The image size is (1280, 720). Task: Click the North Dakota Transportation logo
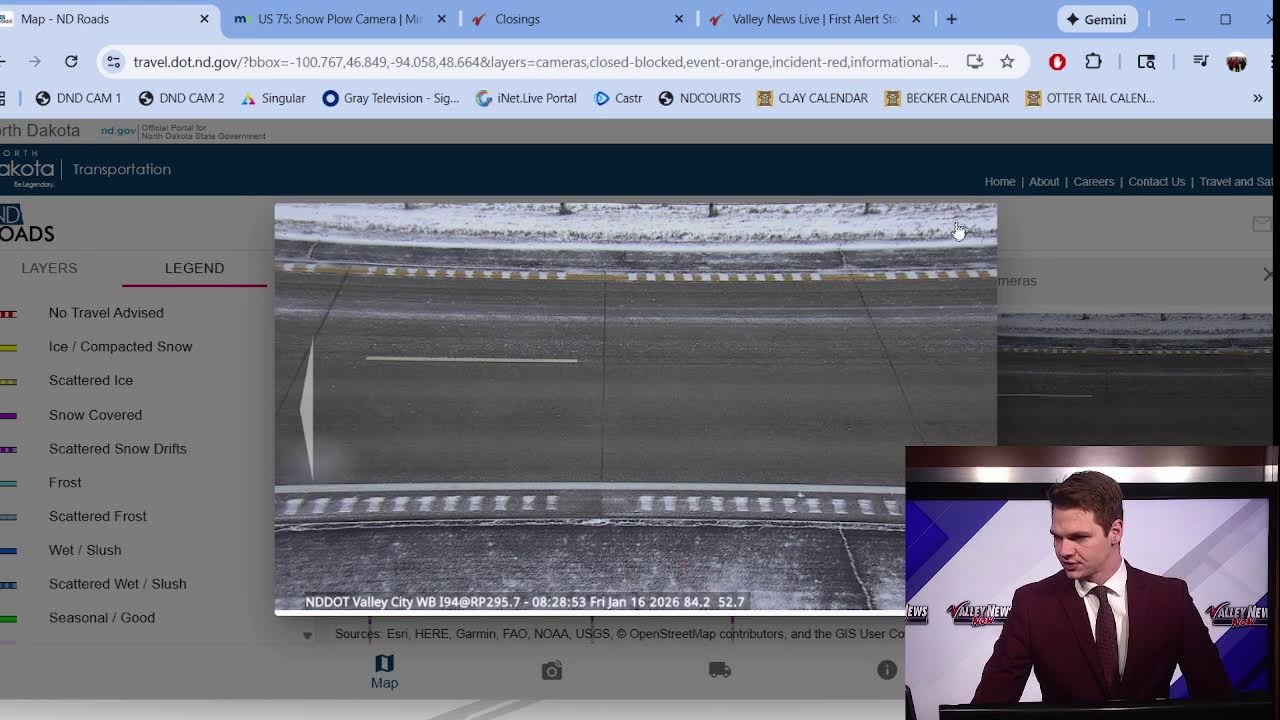(x=85, y=169)
